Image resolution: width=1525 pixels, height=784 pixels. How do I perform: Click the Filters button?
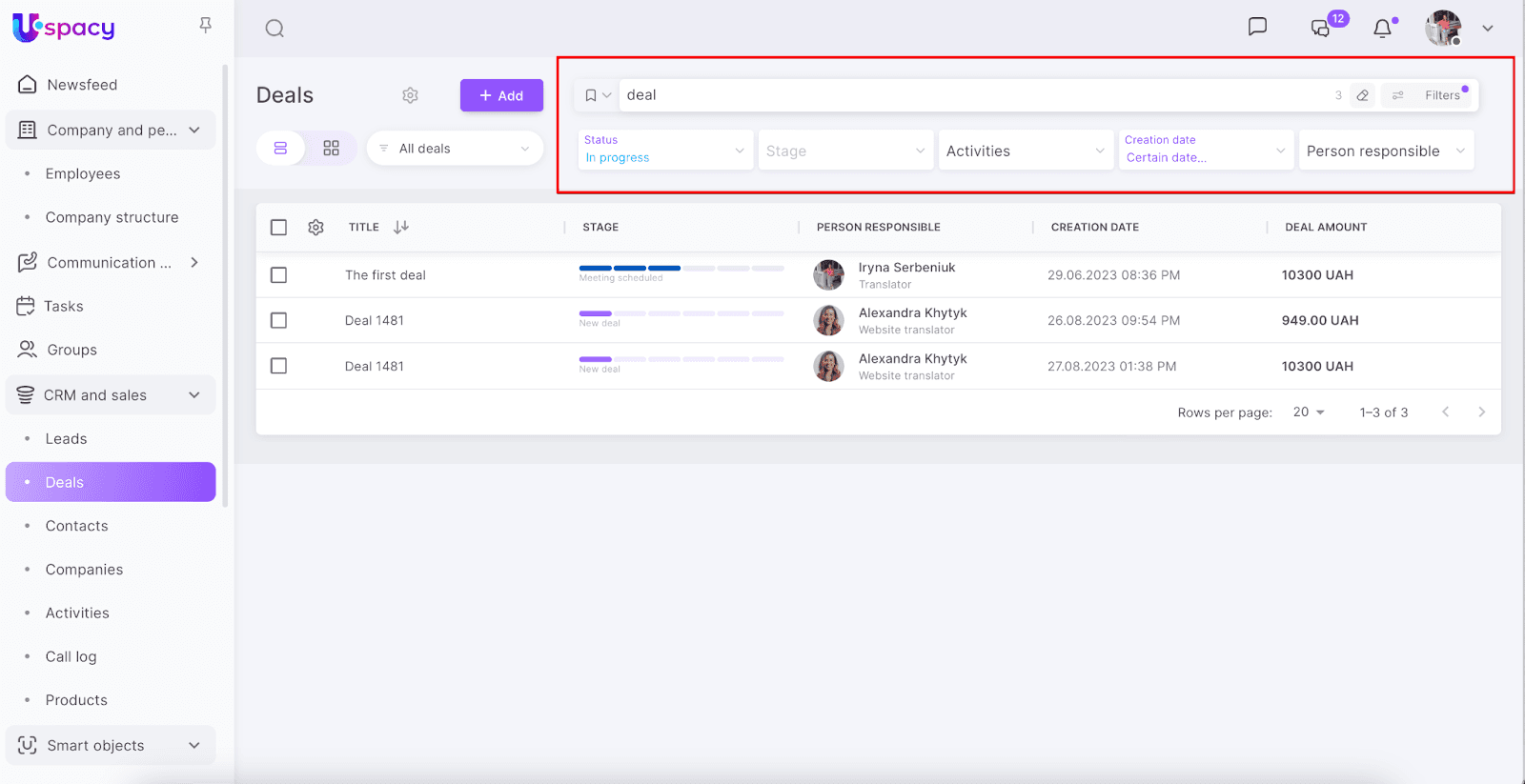tap(1430, 95)
